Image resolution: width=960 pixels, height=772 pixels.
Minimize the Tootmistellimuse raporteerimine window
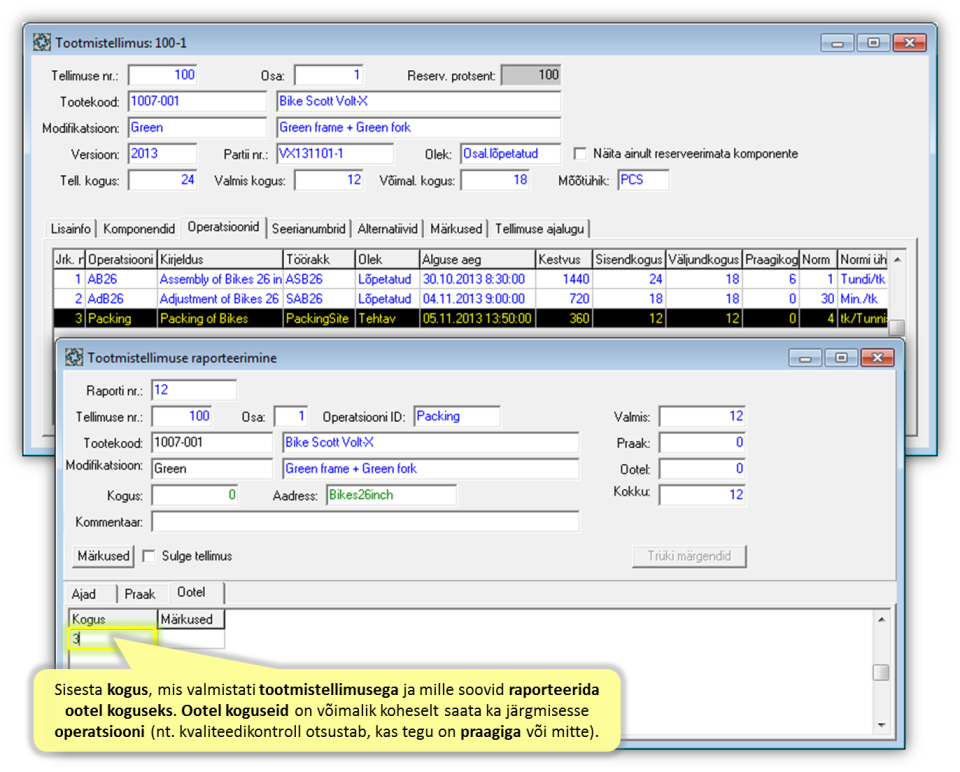(805, 358)
